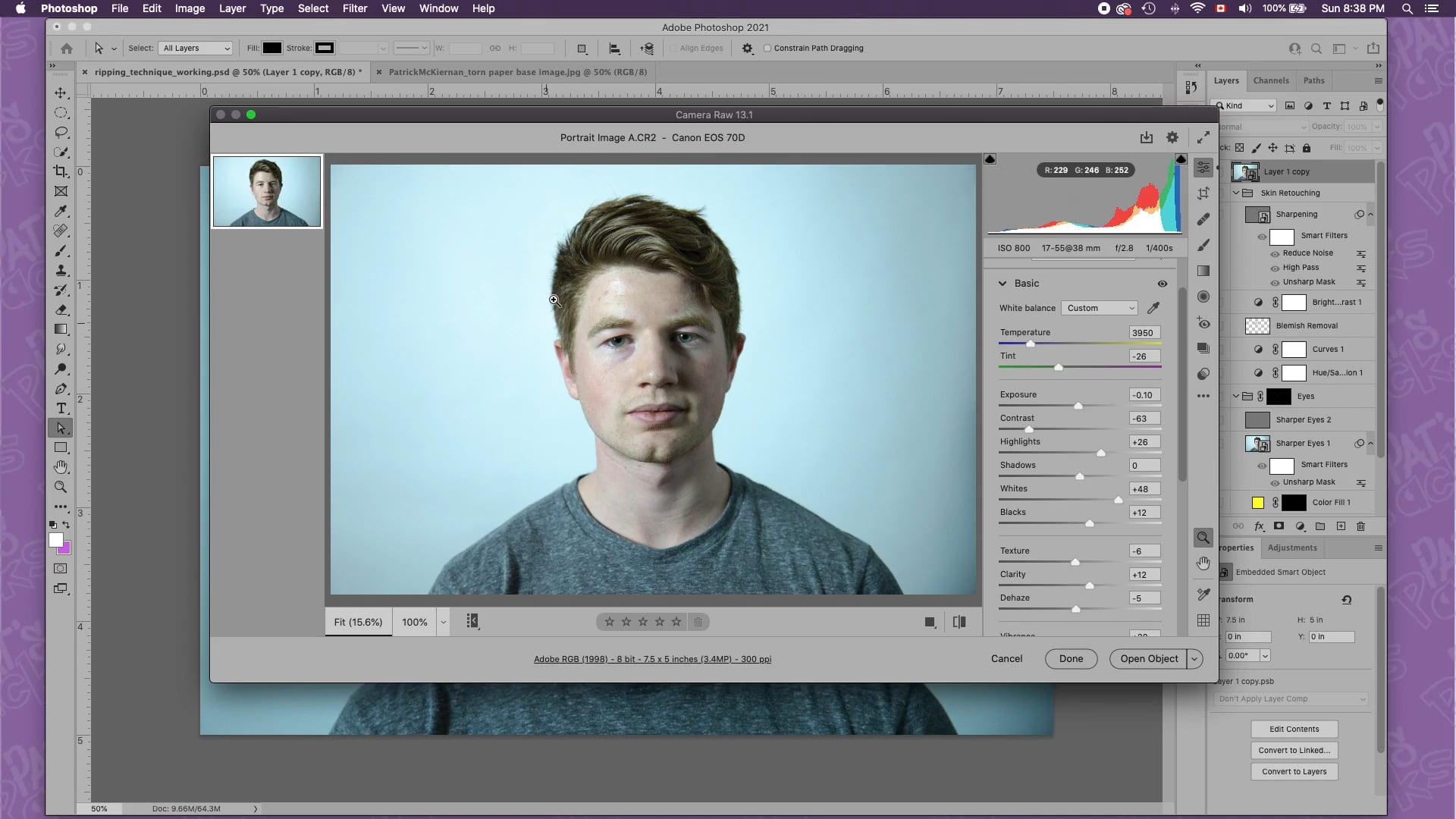Open the Adobe RGB workflow options link
This screenshot has width=1456, height=819.
652,659
